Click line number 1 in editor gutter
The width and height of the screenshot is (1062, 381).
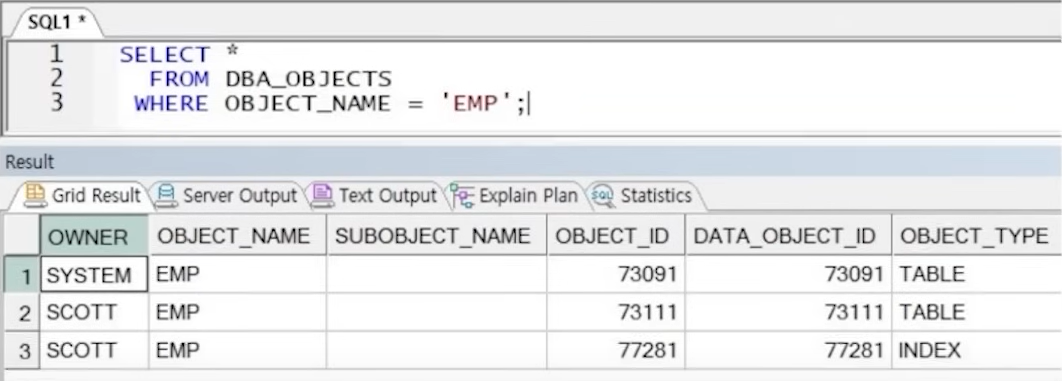tap(56, 53)
